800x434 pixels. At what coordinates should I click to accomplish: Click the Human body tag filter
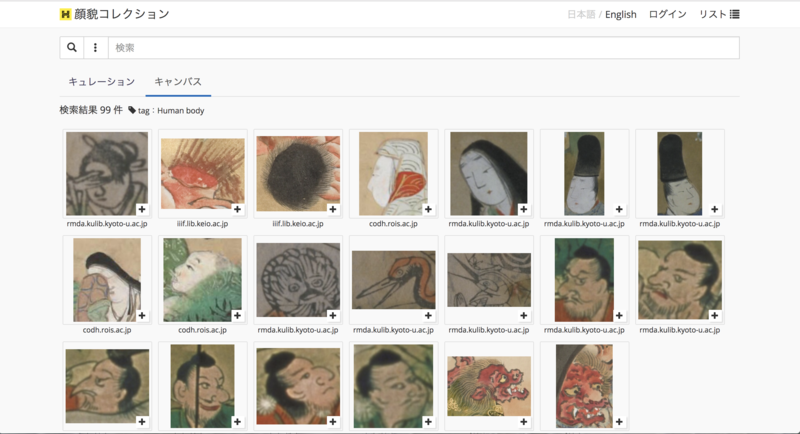166,110
